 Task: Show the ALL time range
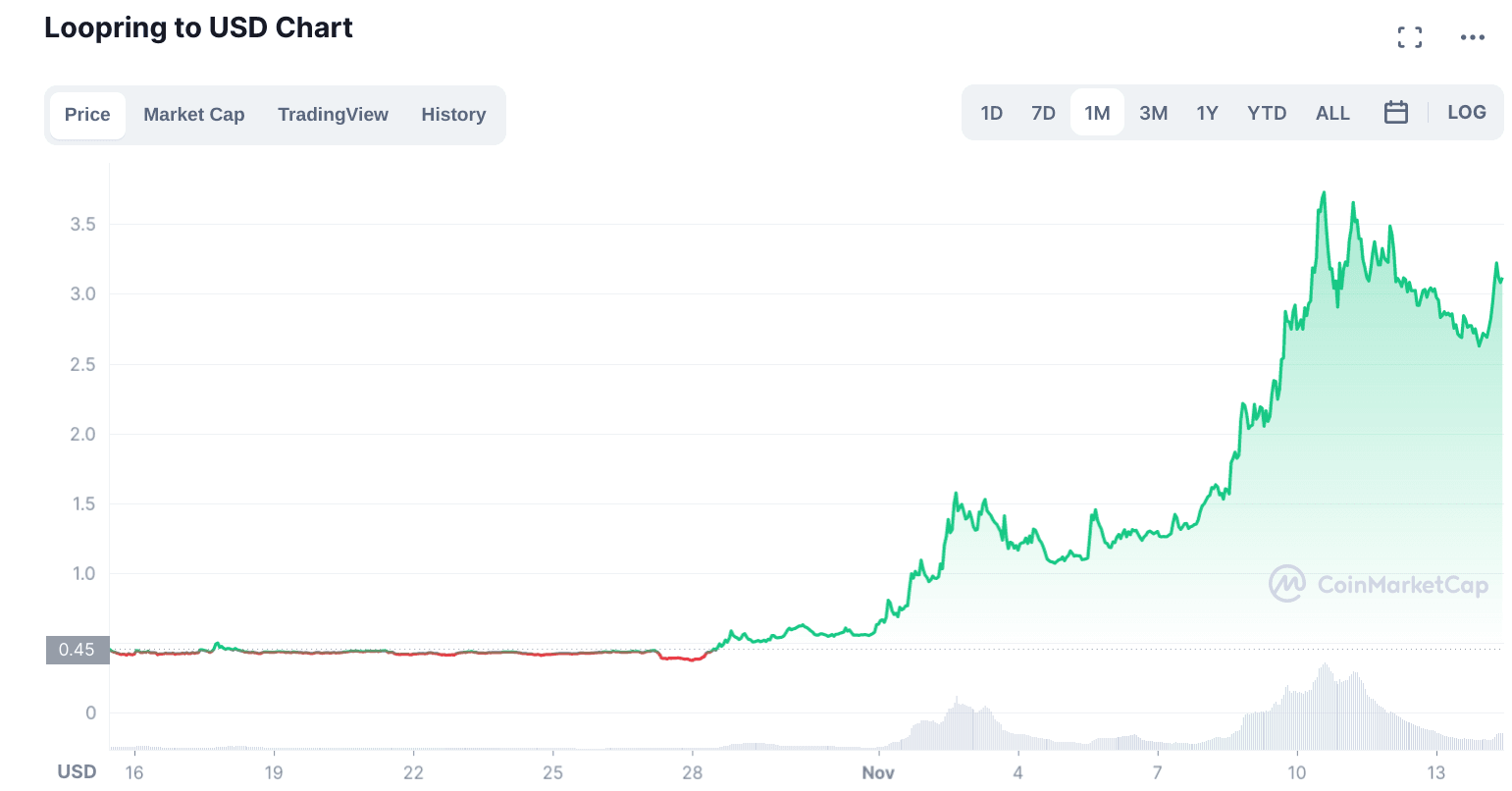tap(1332, 113)
